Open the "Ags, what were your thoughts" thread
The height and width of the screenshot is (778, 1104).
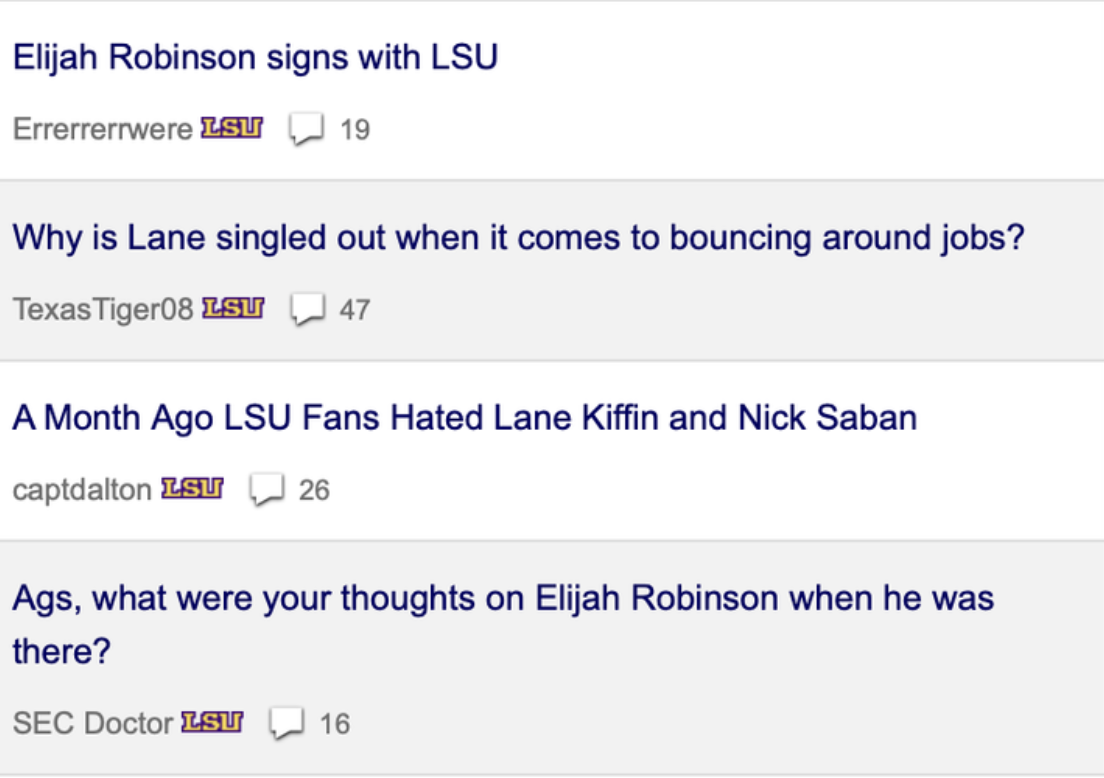pyautogui.click(x=503, y=624)
